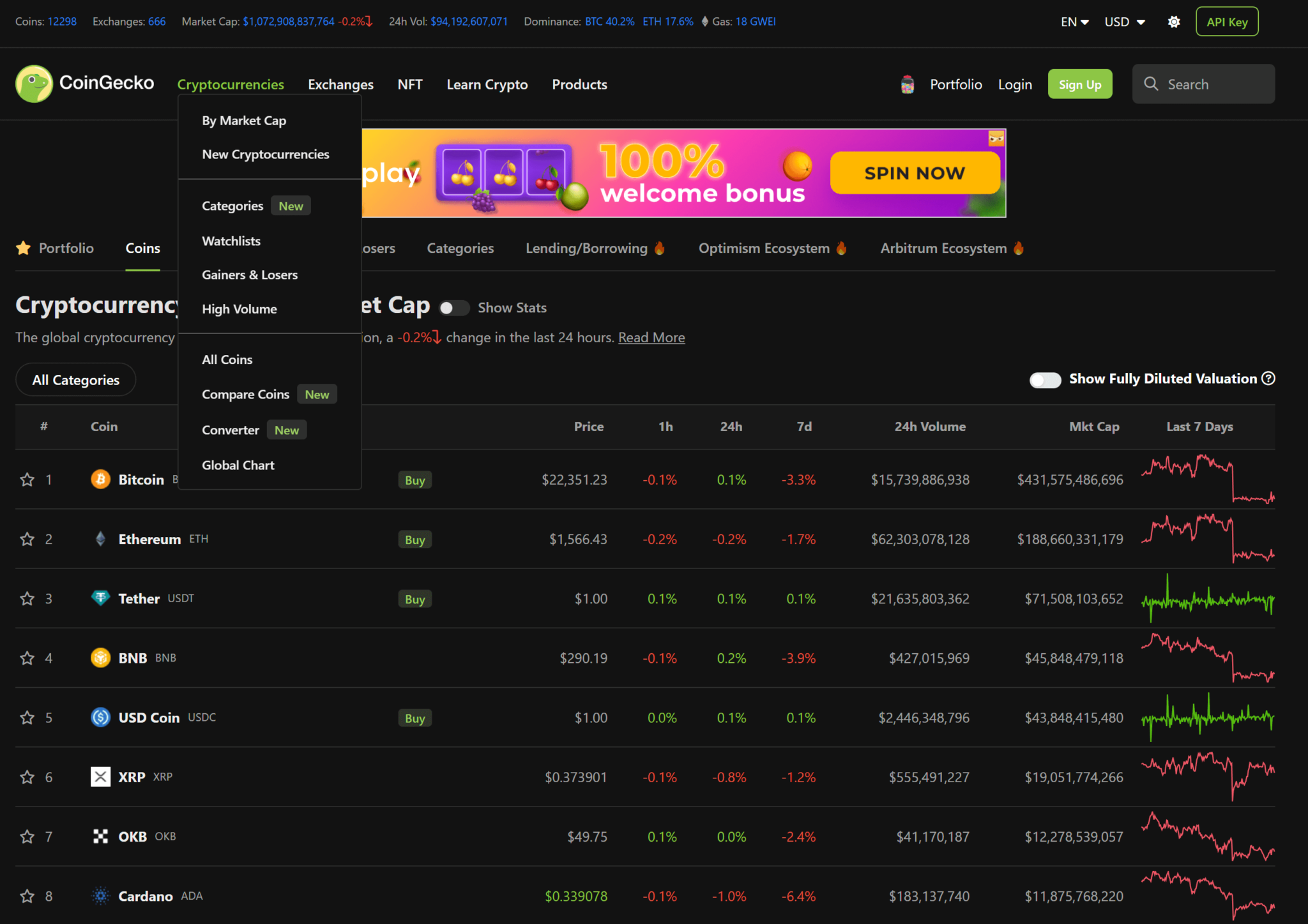Open Bitcoin's 7-day sparkline chart

click(1208, 479)
